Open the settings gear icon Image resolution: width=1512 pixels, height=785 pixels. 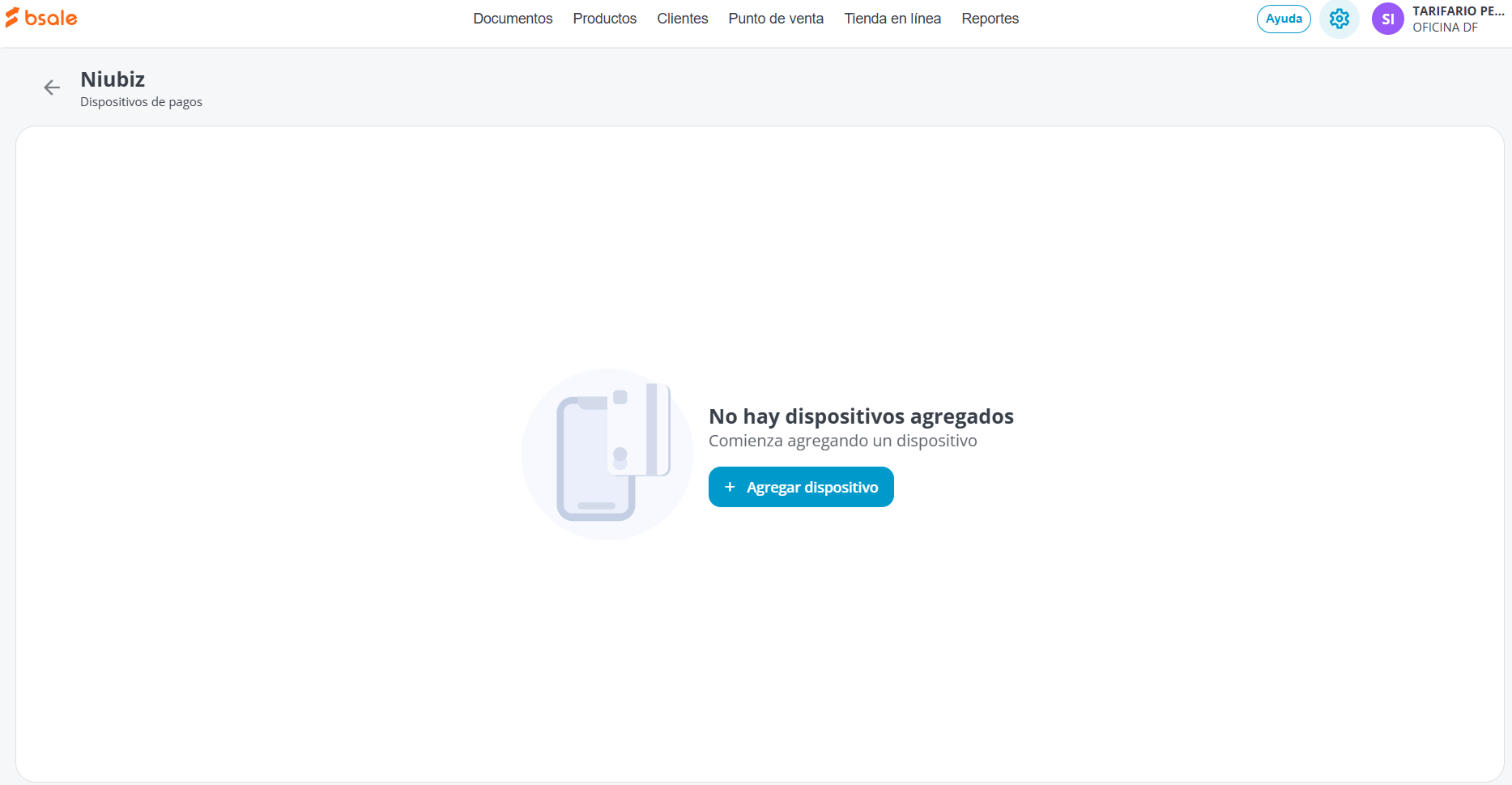coord(1340,19)
